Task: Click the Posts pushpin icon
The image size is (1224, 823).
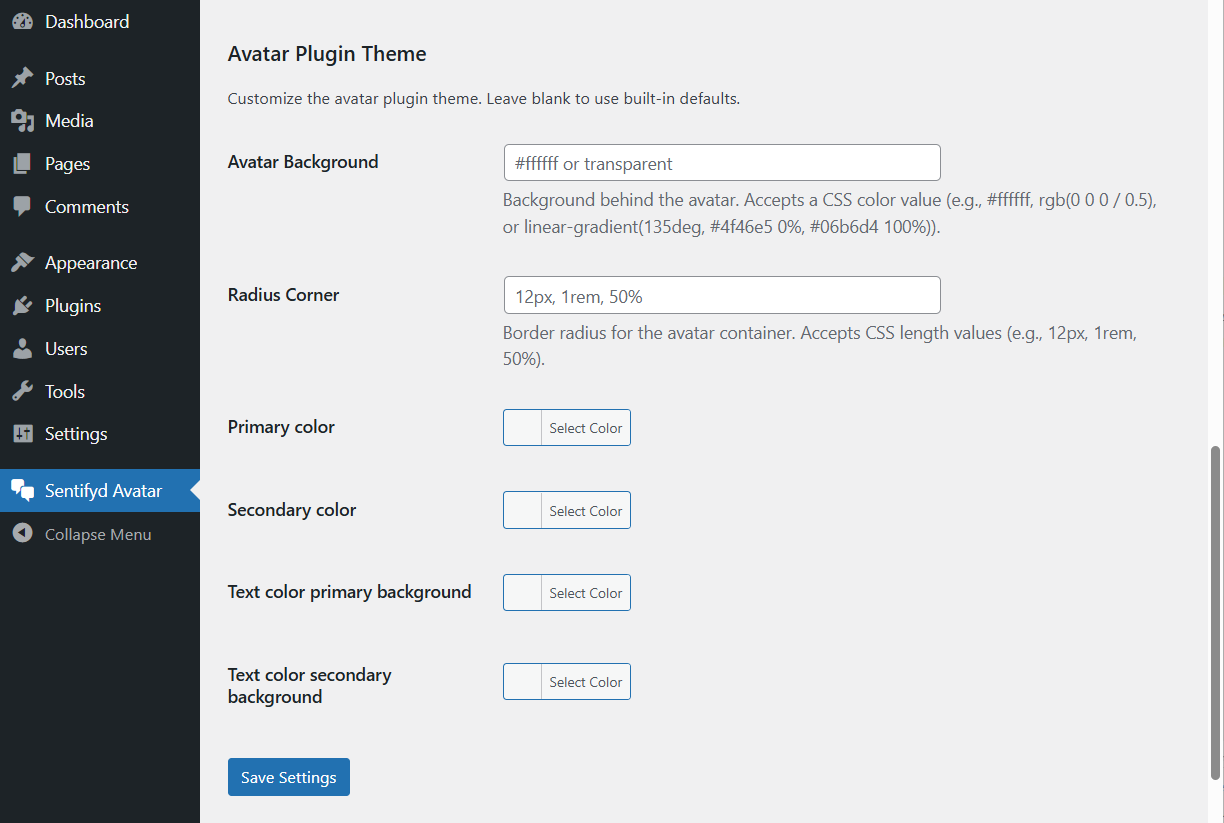Action: (x=22, y=77)
